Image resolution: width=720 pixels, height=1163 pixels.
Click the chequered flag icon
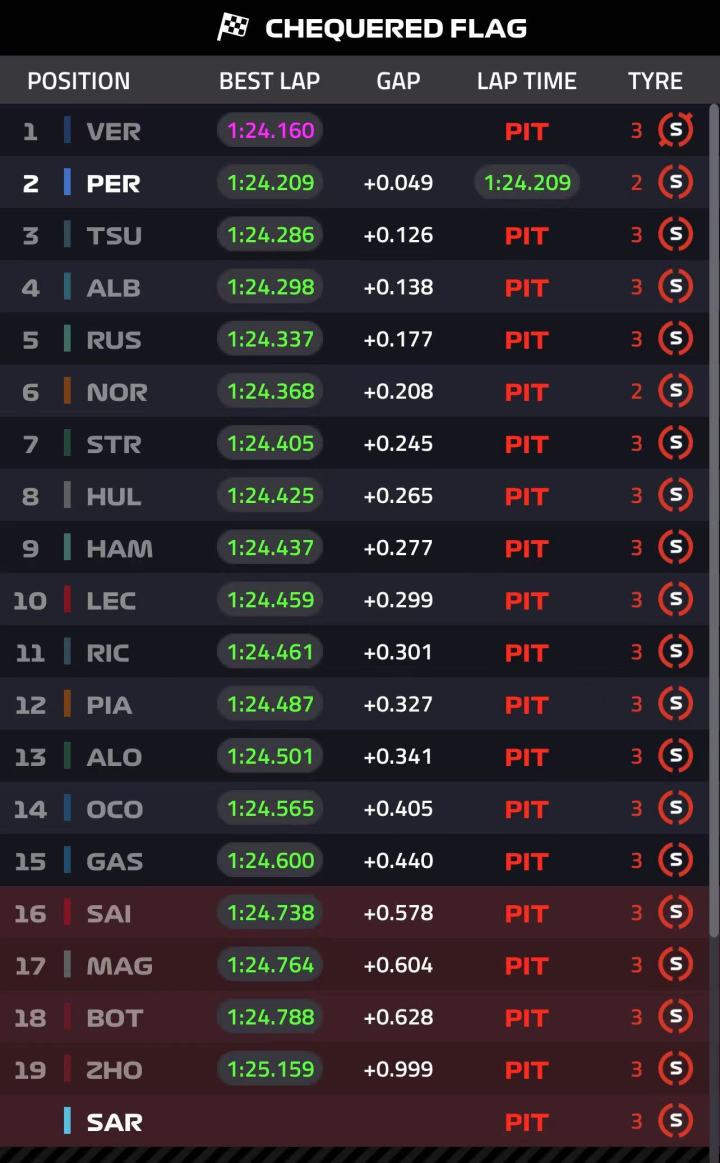[x=233, y=27]
